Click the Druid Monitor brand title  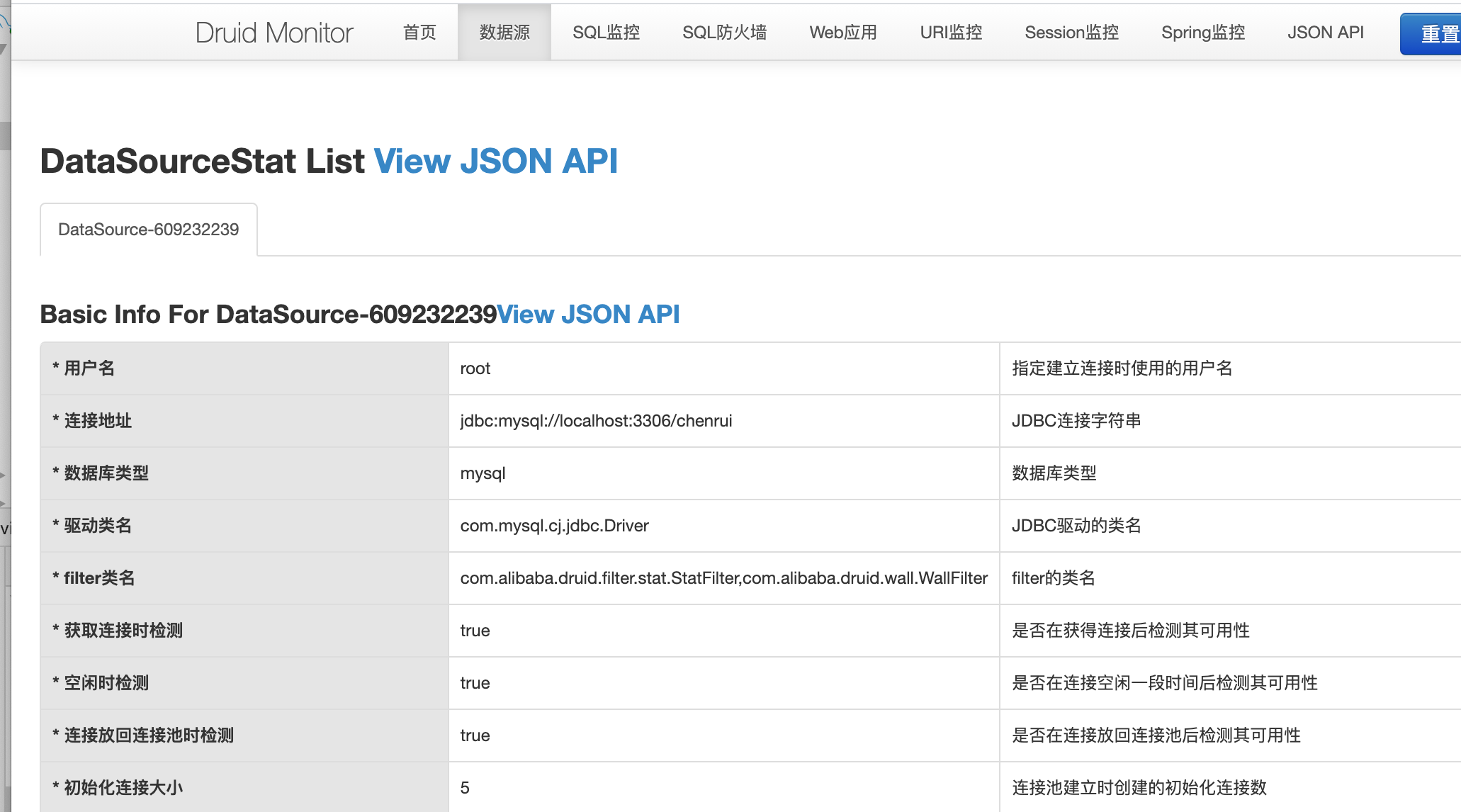click(273, 33)
